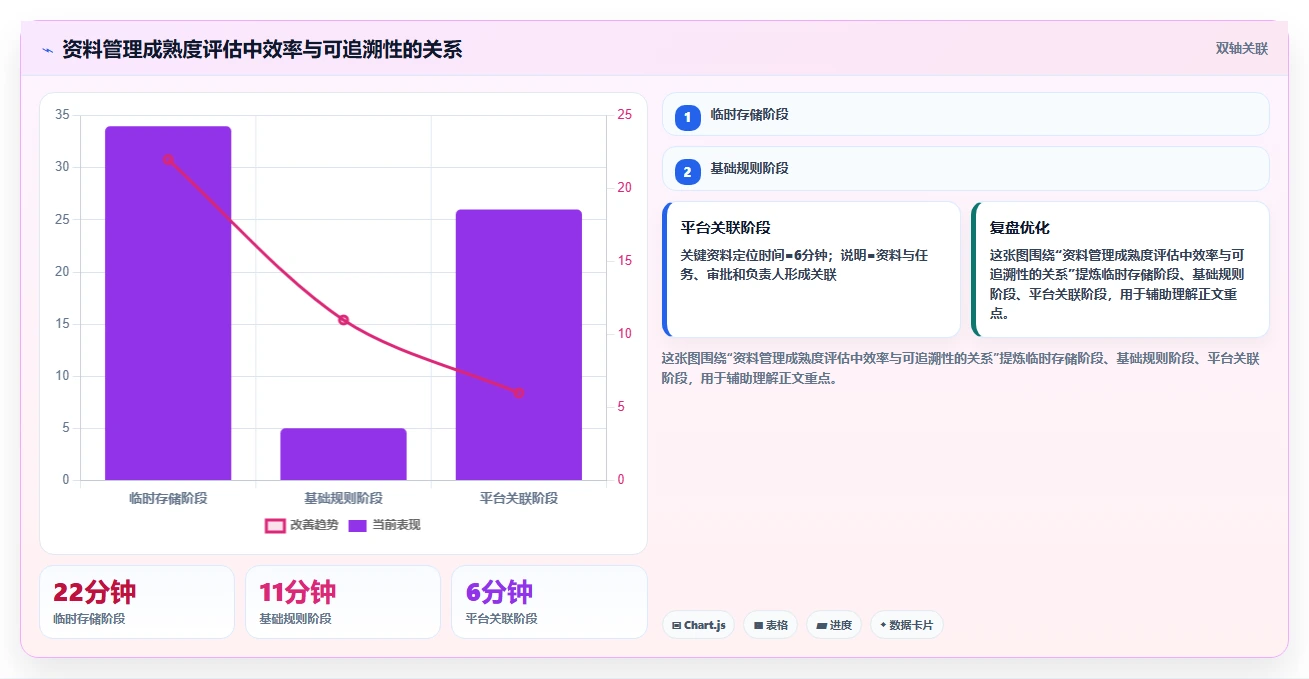Click the line point on 平台关联阶段 bar

[x=518, y=393]
